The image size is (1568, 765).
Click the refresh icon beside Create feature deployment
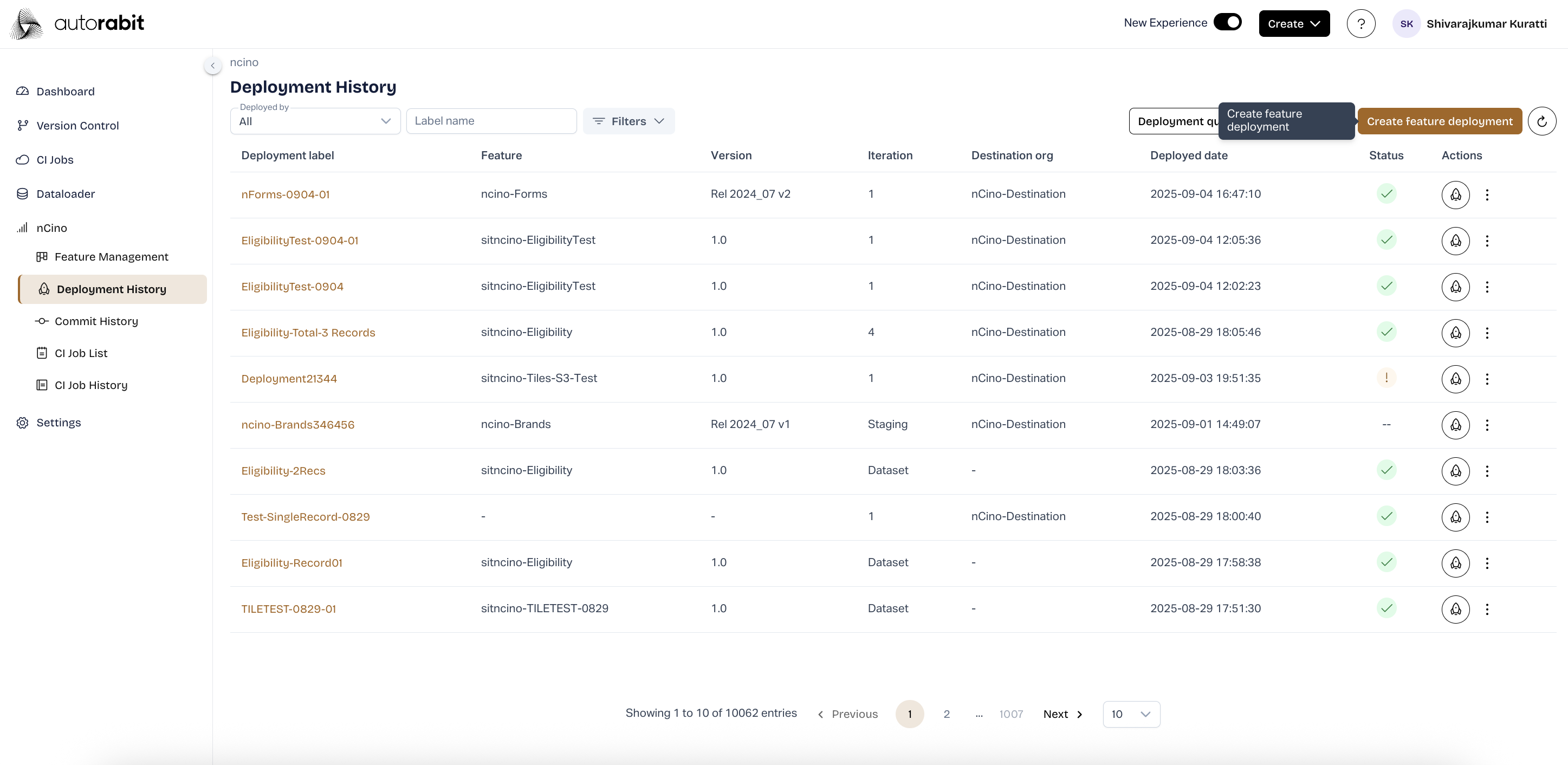tap(1541, 121)
